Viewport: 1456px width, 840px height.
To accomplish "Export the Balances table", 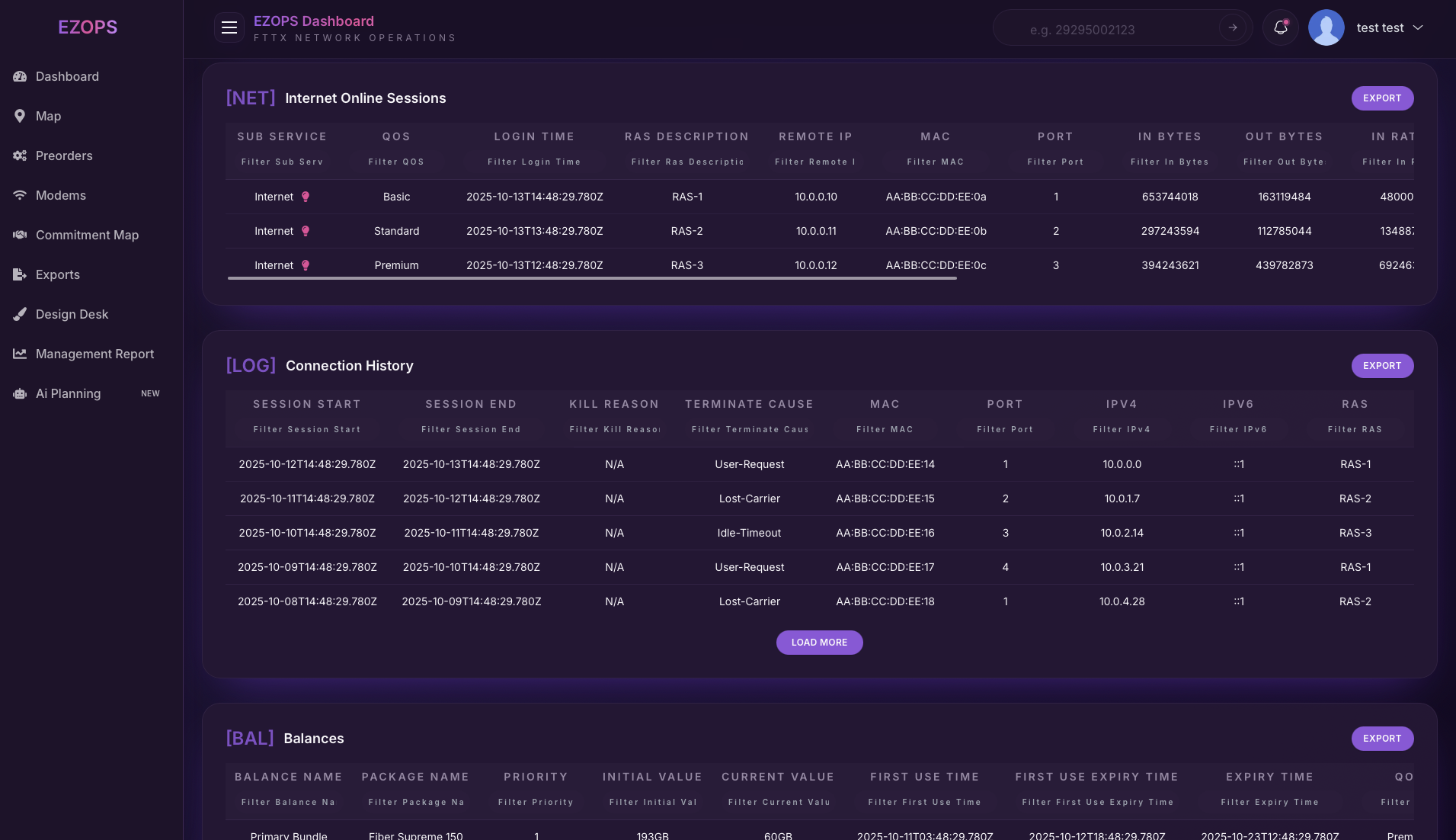I will (1381, 739).
